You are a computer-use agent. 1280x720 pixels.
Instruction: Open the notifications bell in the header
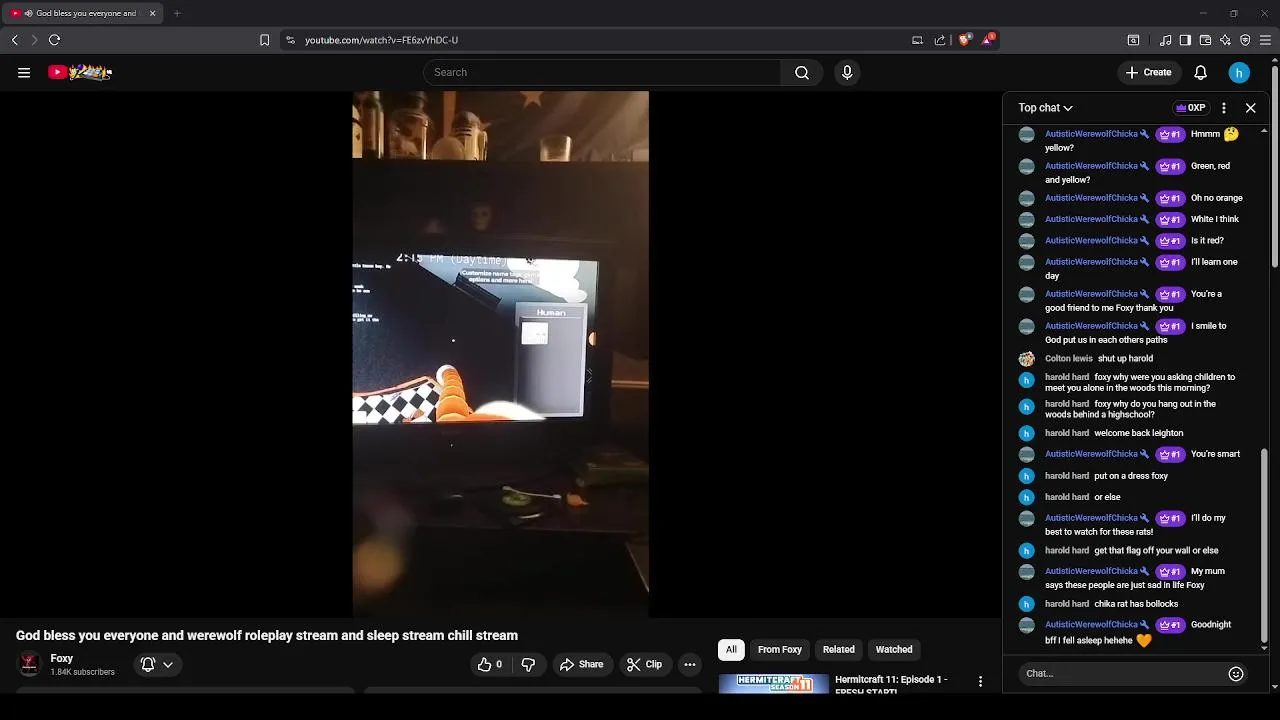pos(1201,72)
